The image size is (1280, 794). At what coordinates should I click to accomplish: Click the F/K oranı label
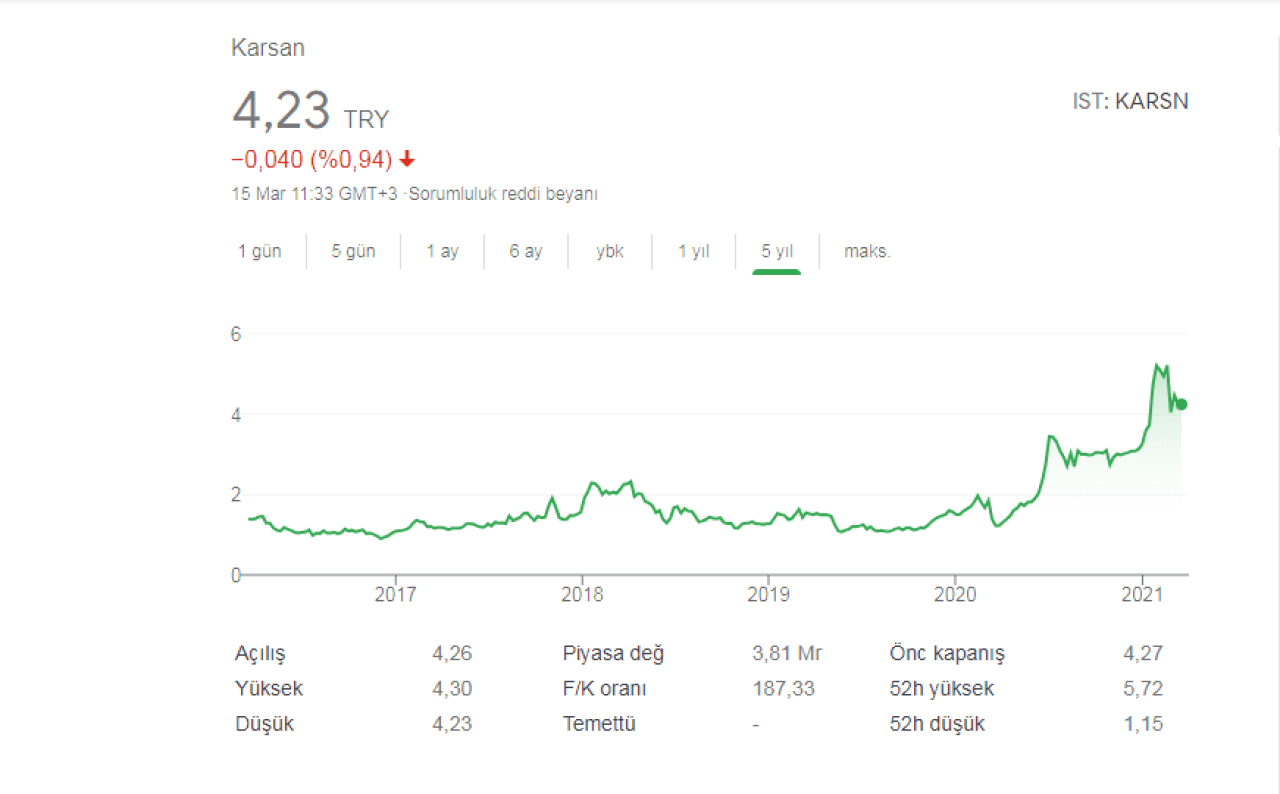coord(605,689)
